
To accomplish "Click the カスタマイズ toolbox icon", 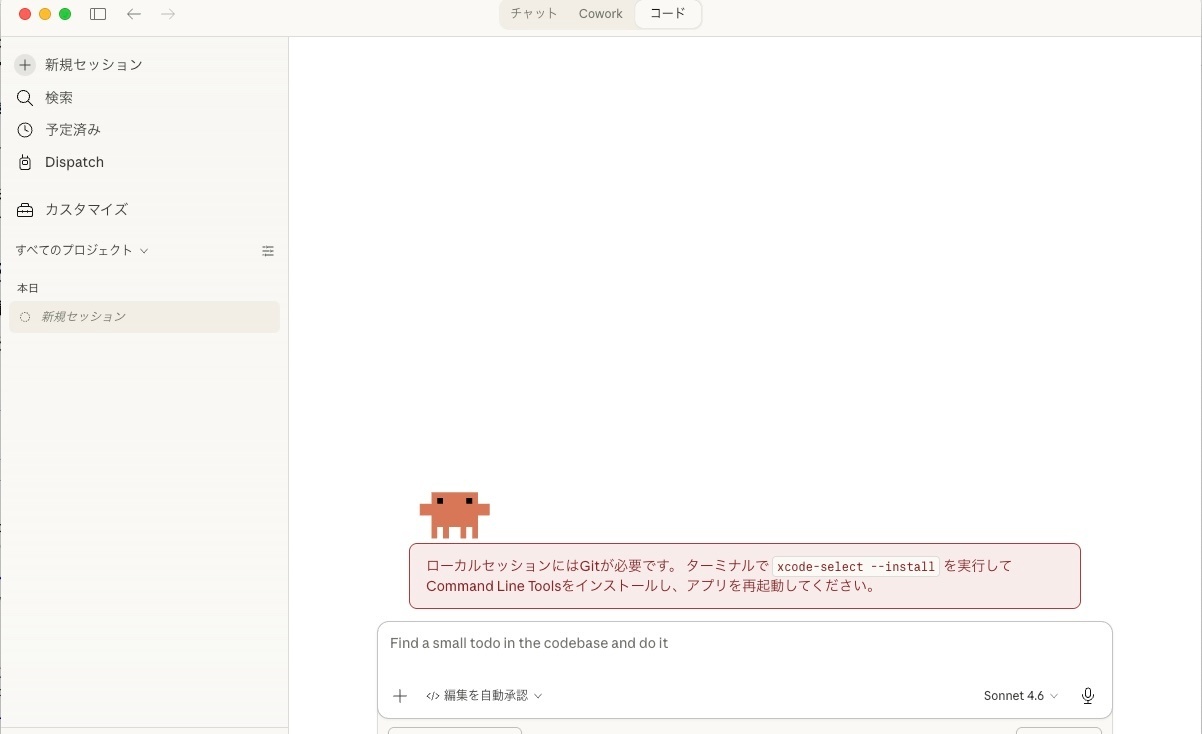I will tap(25, 210).
